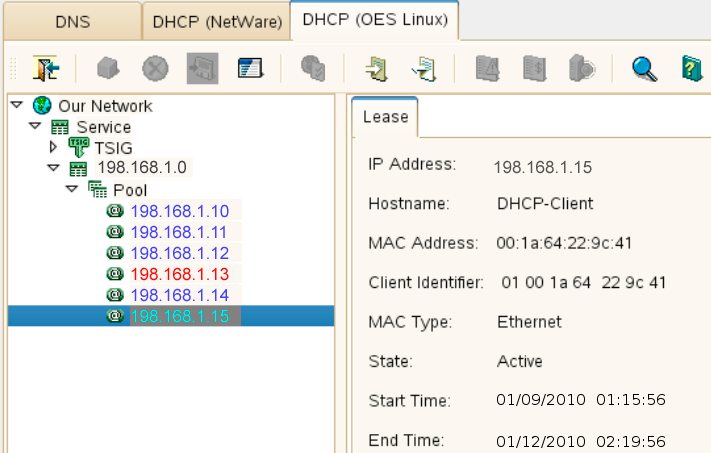
Task: Click the grayed-out cube create icon
Action: (108, 68)
